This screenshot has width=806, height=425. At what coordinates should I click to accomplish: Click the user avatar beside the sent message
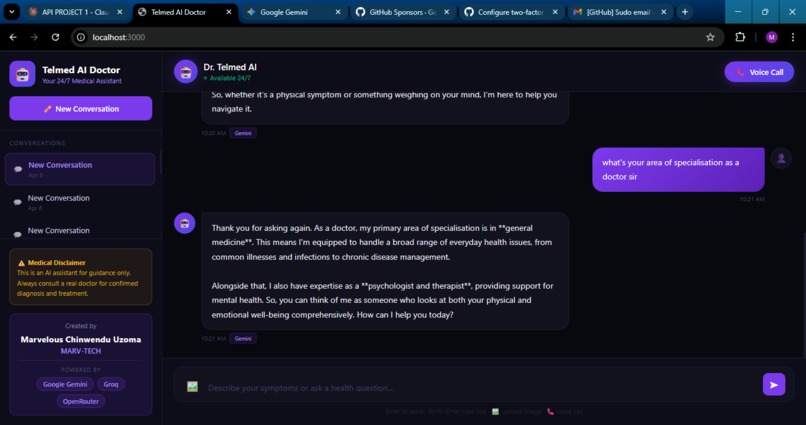[x=781, y=158]
